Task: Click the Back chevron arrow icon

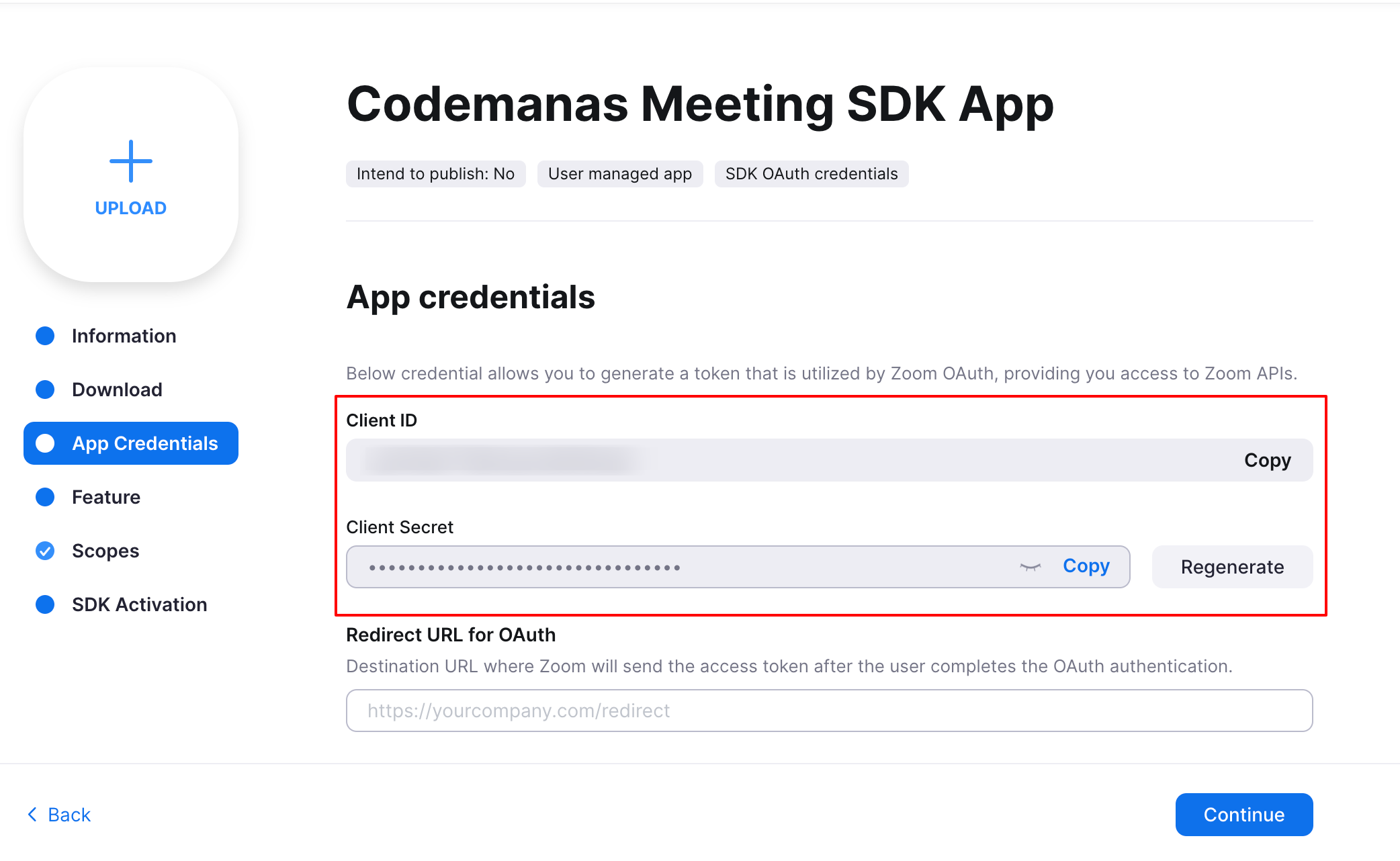Action: coord(32,815)
